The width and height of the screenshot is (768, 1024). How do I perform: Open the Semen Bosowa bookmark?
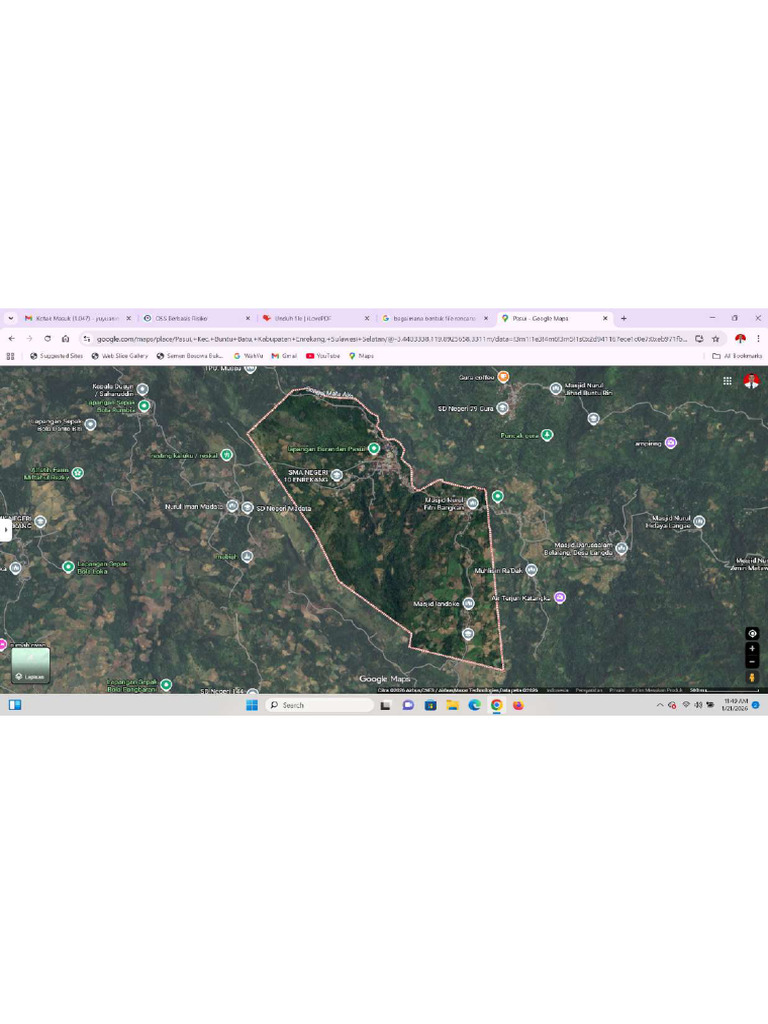point(190,356)
